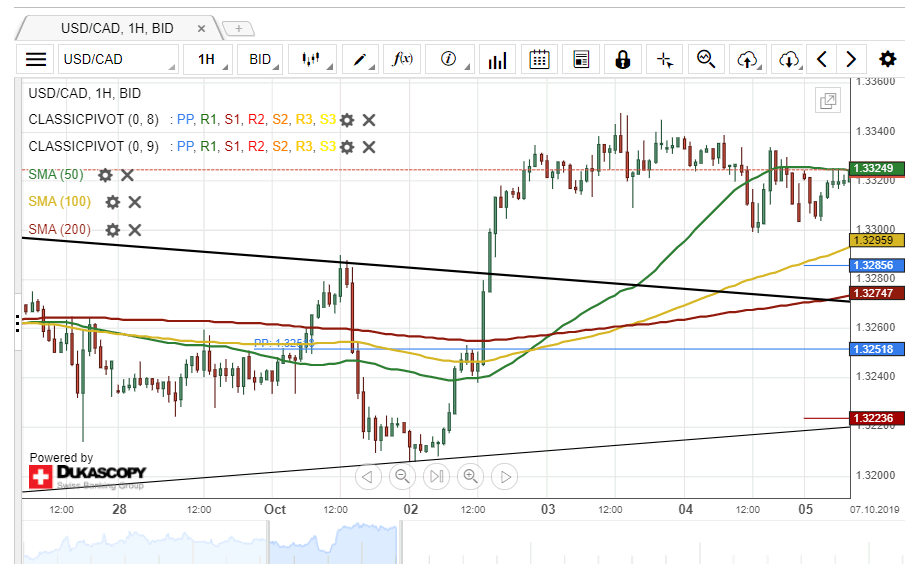Open the hamburger main menu
Image resolution: width=910 pixels, height=575 pixels.
pyautogui.click(x=36, y=59)
